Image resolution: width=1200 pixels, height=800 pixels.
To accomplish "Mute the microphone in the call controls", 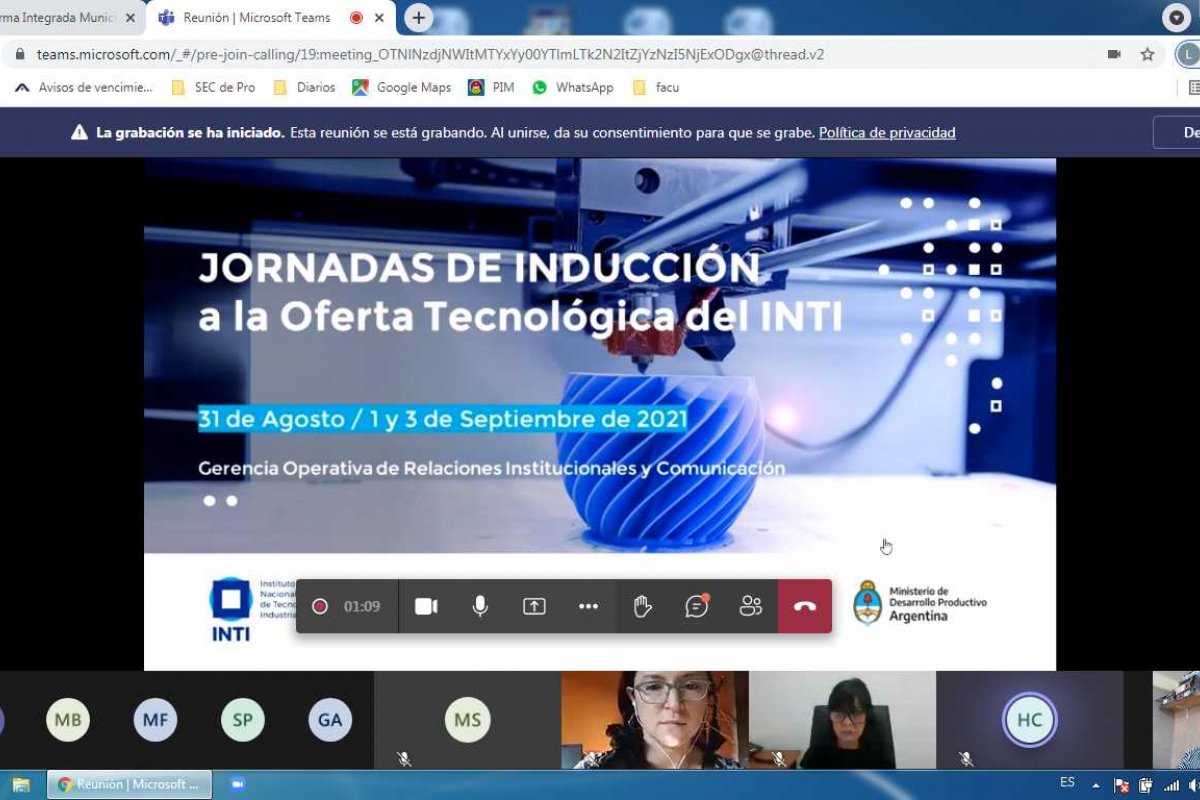I will pyautogui.click(x=480, y=606).
